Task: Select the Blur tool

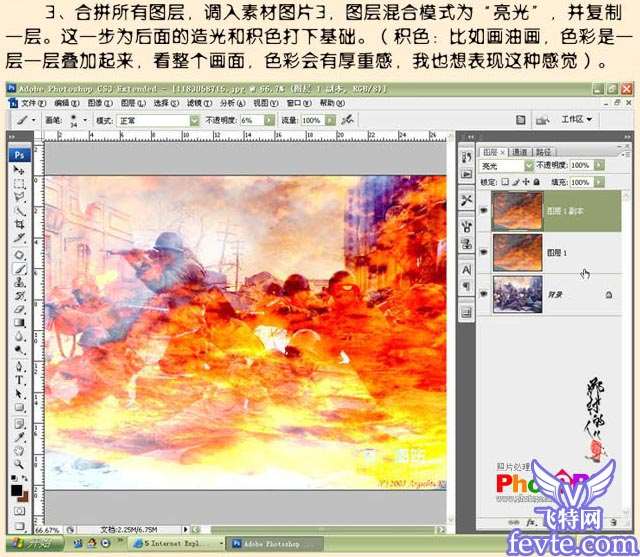Action: pyautogui.click(x=19, y=336)
